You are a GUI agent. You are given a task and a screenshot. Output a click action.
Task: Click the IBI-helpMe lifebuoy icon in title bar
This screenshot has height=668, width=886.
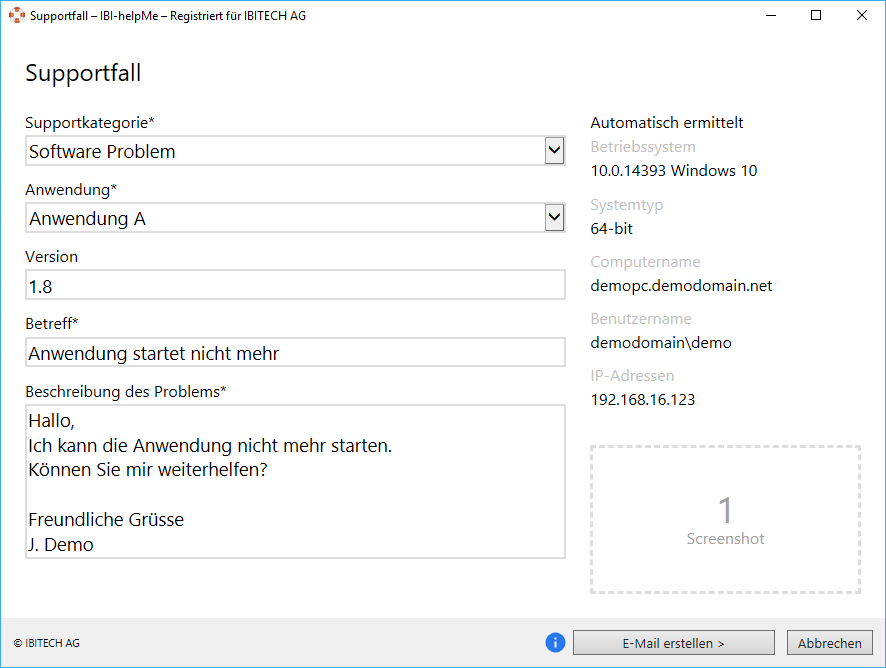pyautogui.click(x=17, y=16)
